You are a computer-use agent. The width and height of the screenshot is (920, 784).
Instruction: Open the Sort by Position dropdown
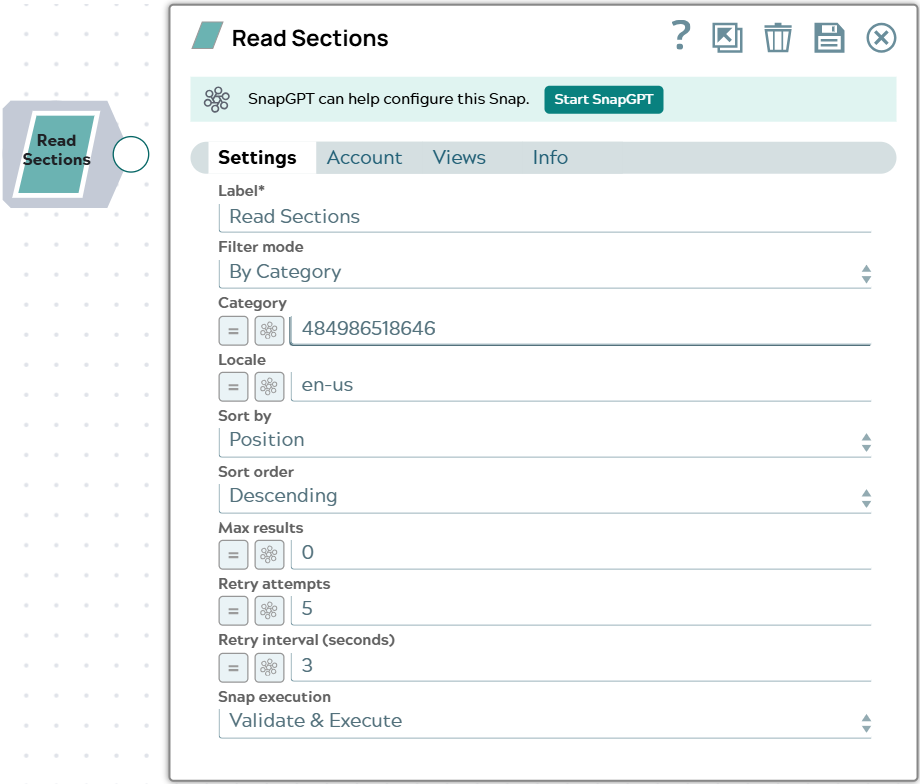point(544,441)
